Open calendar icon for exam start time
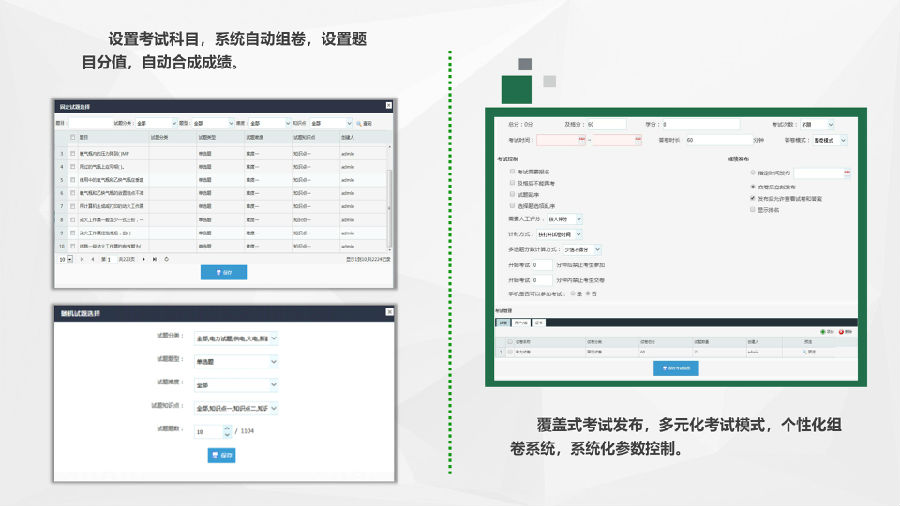 coord(582,141)
